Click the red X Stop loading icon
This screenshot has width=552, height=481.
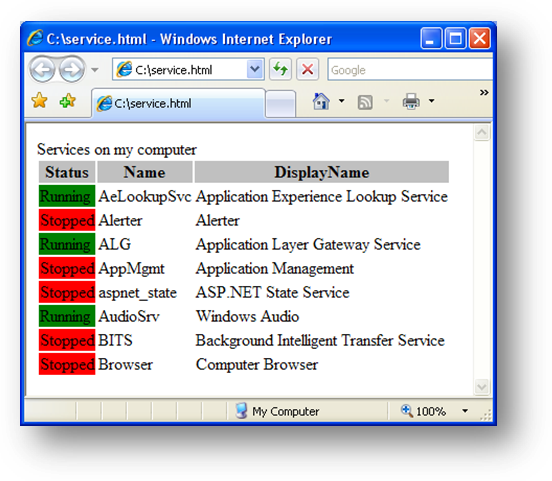click(308, 69)
